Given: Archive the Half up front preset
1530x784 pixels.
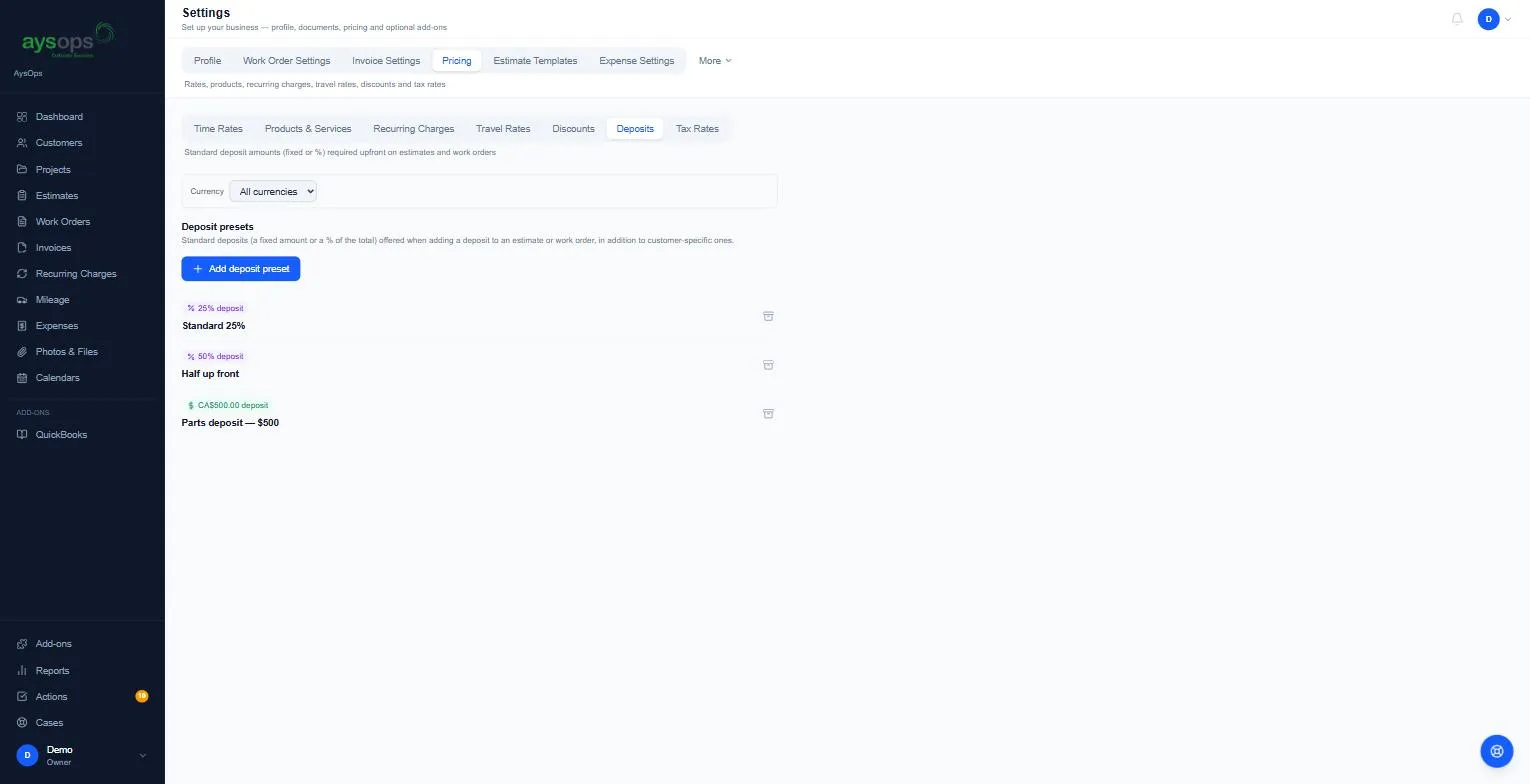Looking at the screenshot, I should 768,365.
